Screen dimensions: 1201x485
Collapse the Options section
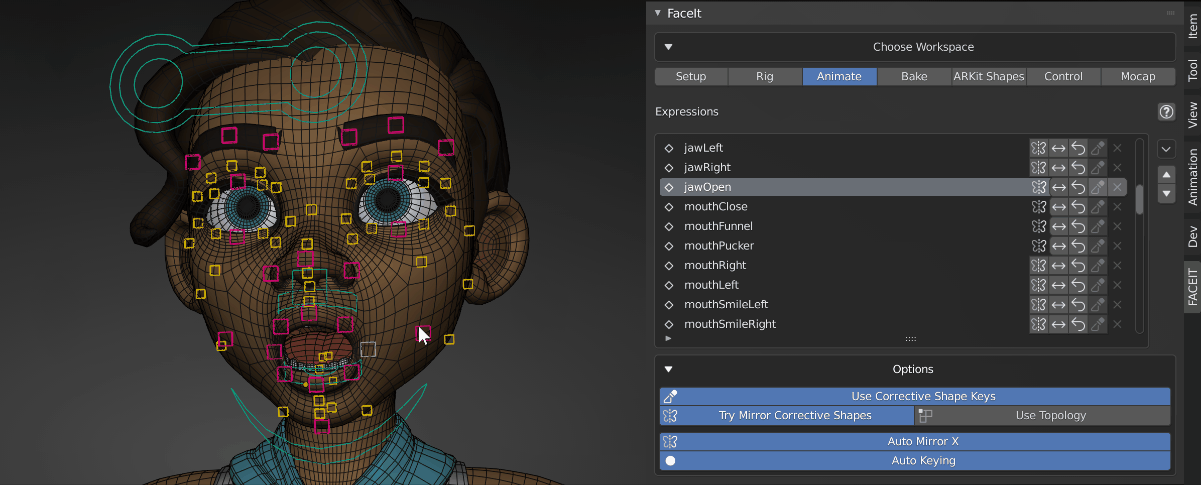tap(669, 369)
